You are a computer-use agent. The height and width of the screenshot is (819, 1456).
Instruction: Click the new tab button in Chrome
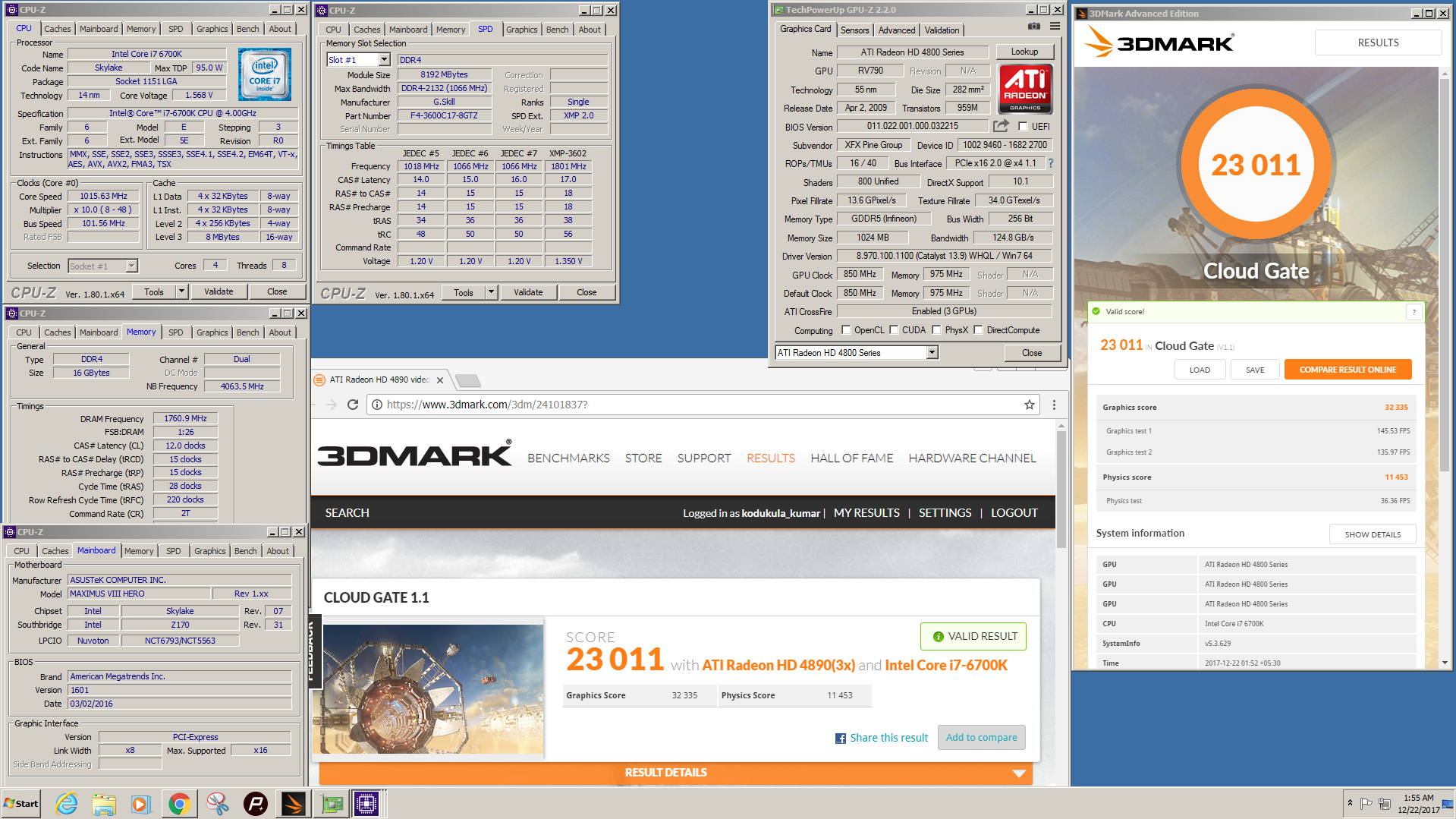tap(468, 380)
